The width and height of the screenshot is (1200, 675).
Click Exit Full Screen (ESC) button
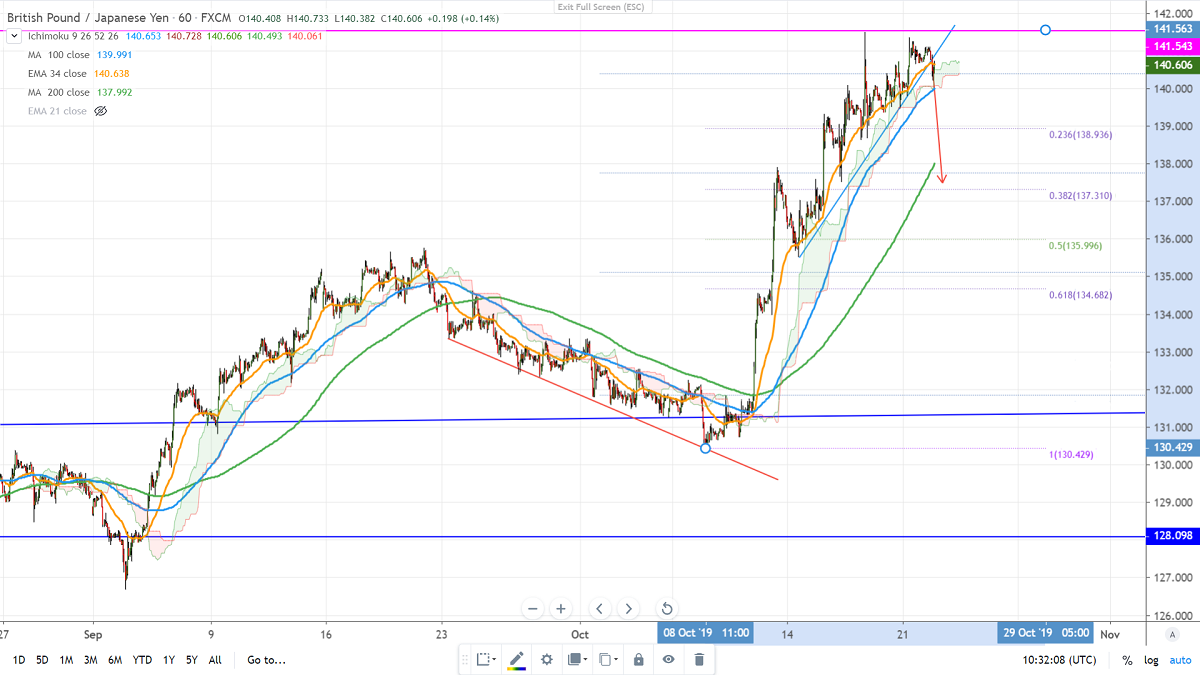click(x=599, y=7)
